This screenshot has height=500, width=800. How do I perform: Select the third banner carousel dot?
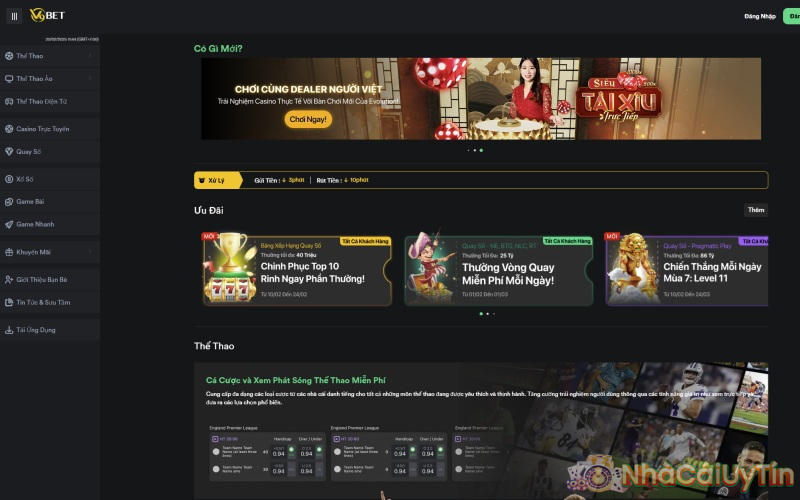481,150
